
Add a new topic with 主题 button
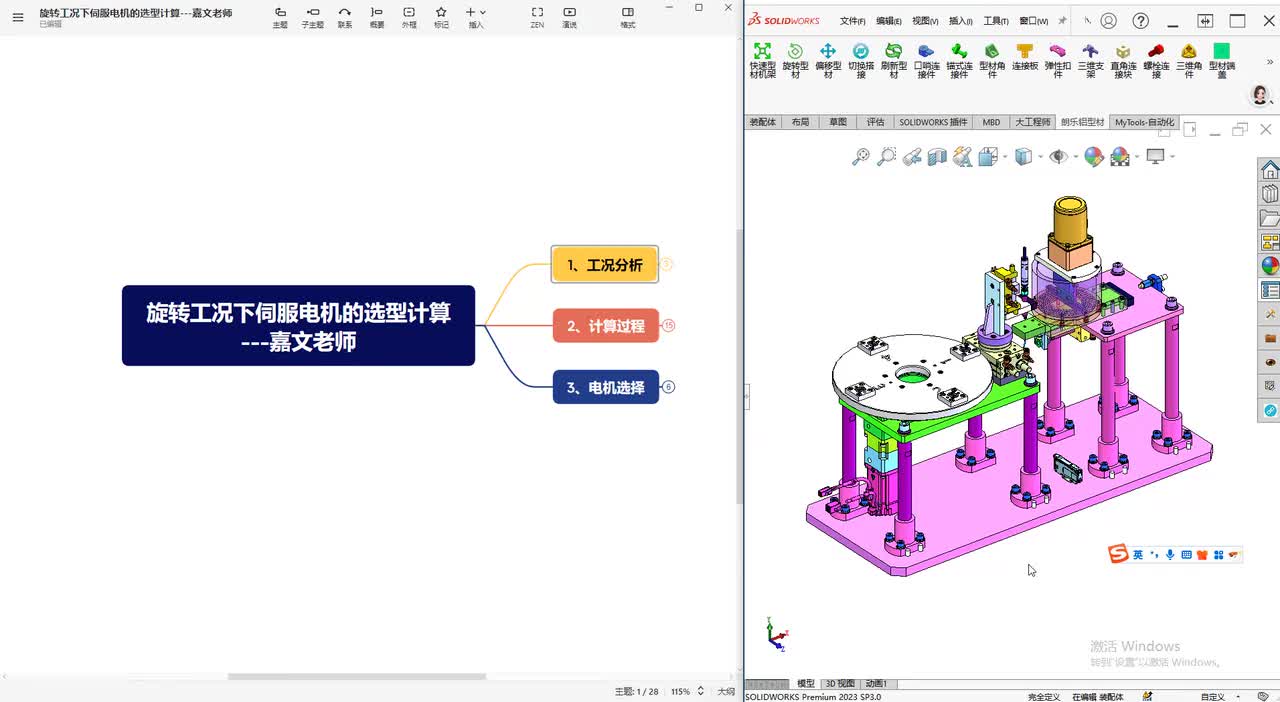pos(280,17)
